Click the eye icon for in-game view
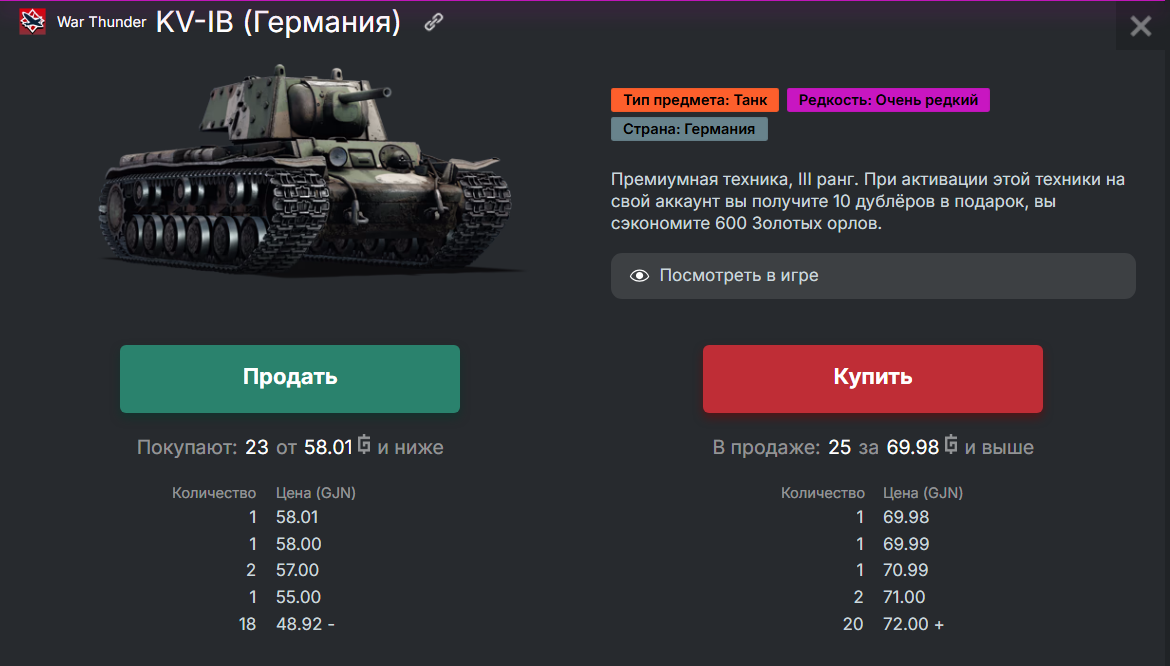Image resolution: width=1170 pixels, height=666 pixels. coord(639,276)
